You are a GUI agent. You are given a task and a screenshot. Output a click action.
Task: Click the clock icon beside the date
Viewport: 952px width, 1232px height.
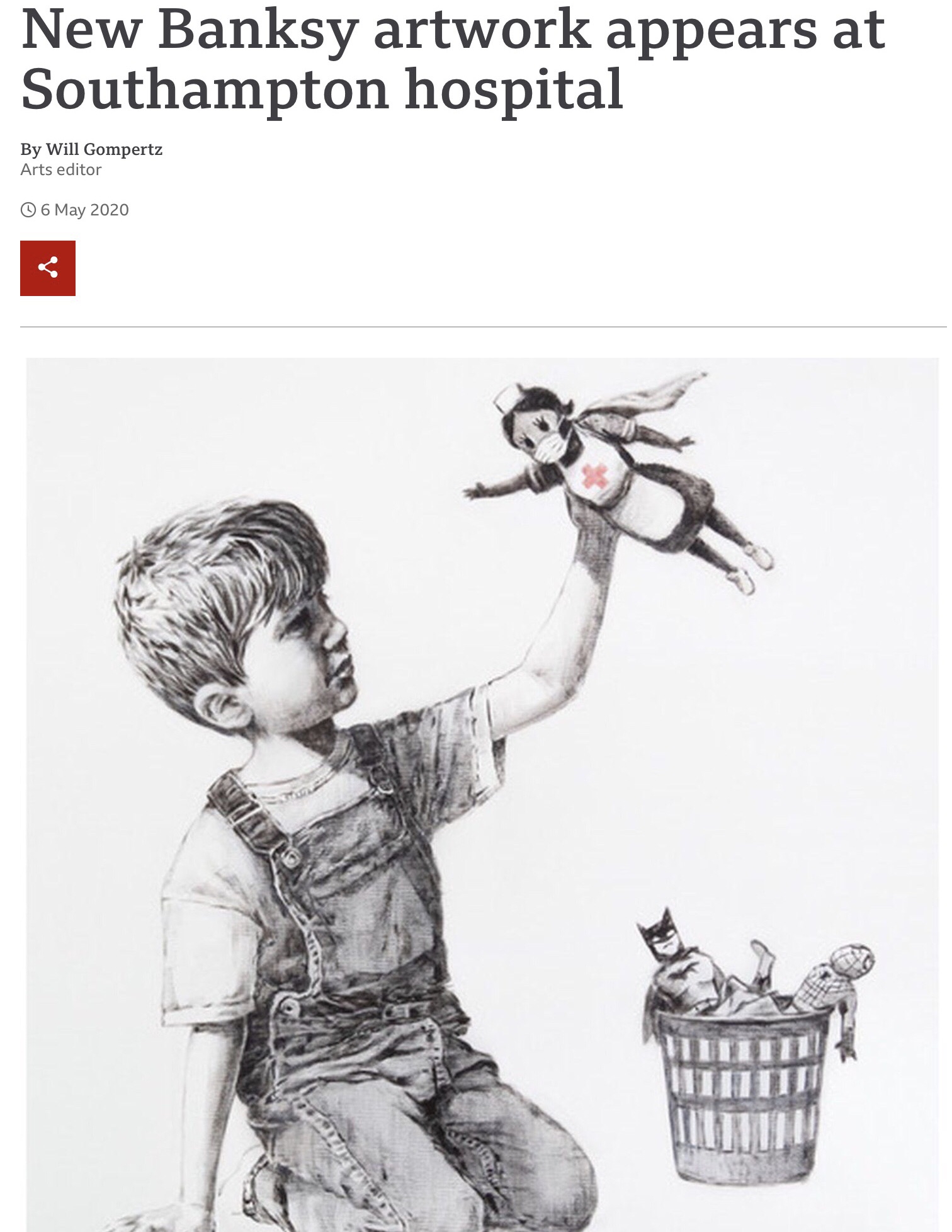pyautogui.click(x=28, y=210)
